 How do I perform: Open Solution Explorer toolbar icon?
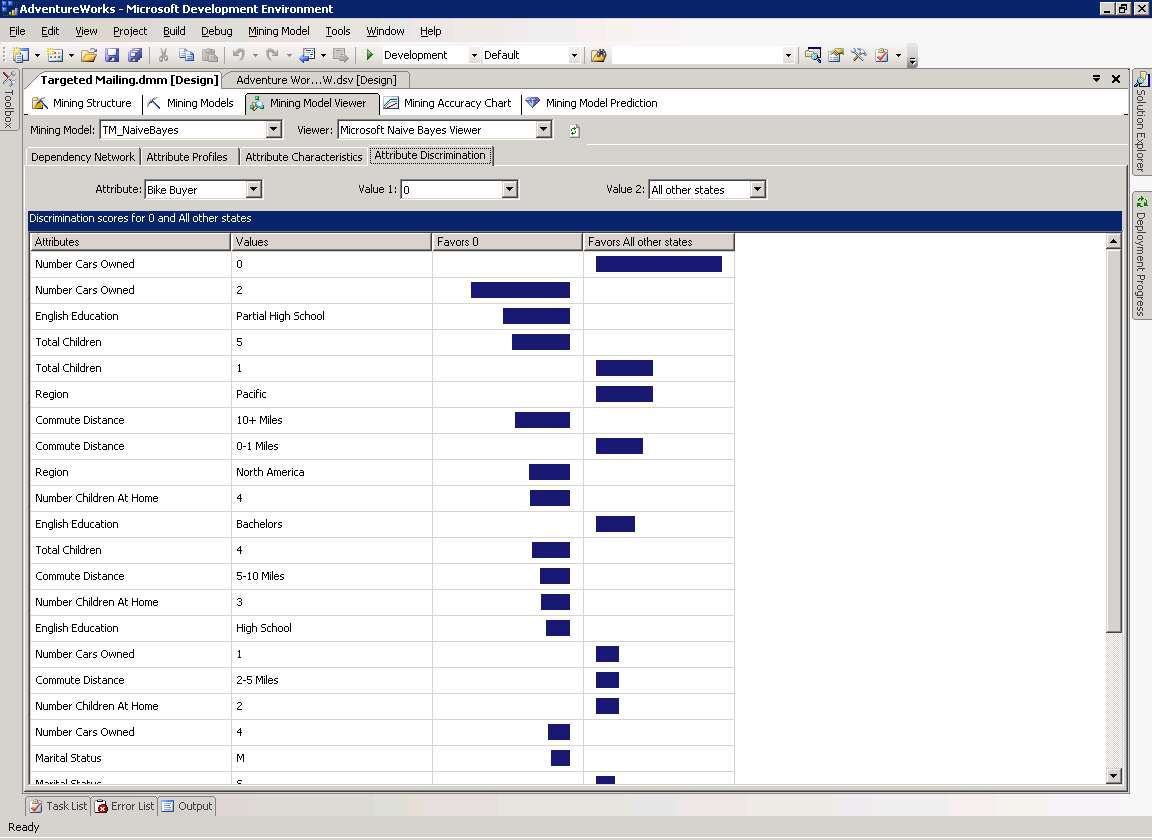813,55
